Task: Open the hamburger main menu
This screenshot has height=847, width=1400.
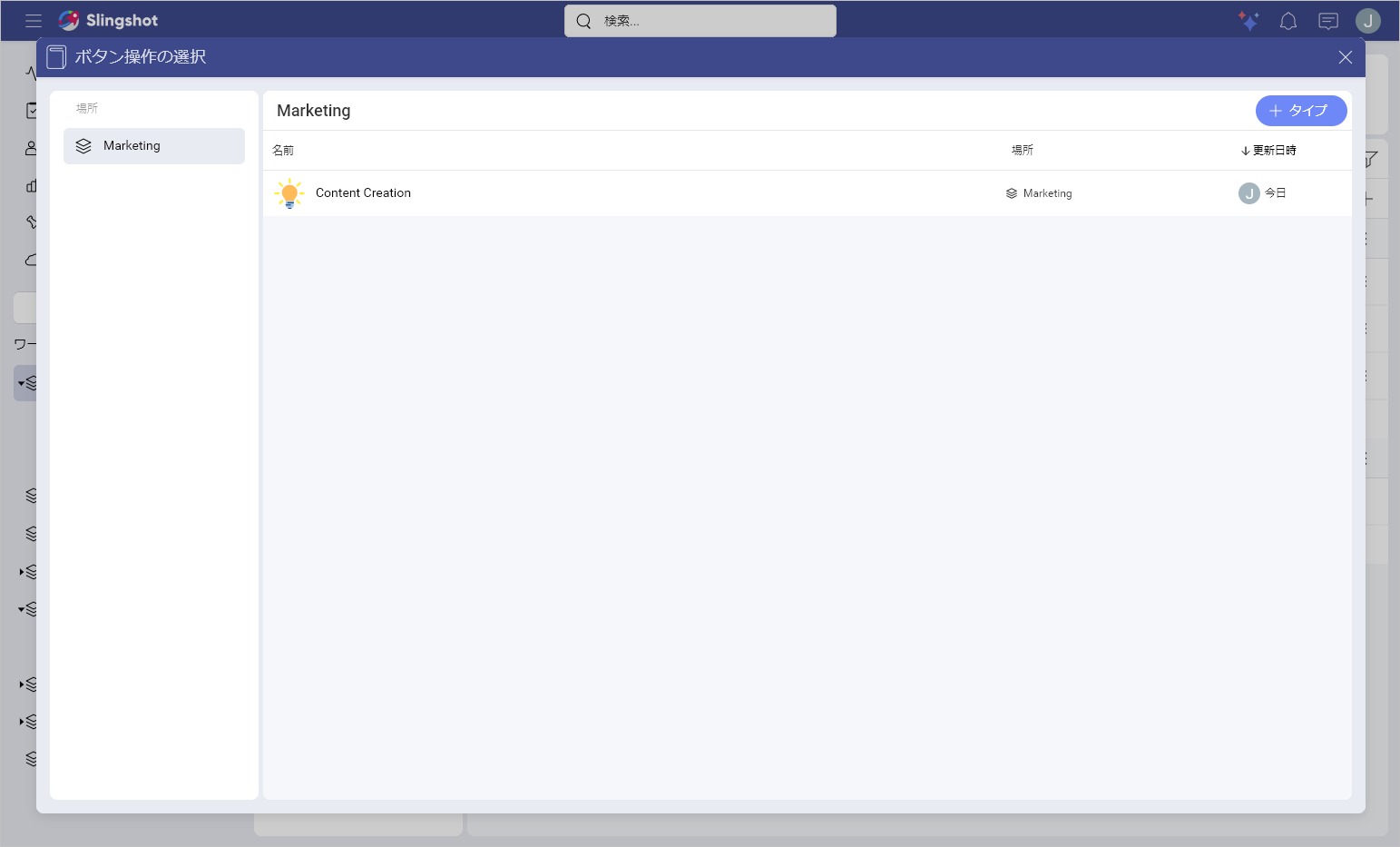Action: [34, 21]
